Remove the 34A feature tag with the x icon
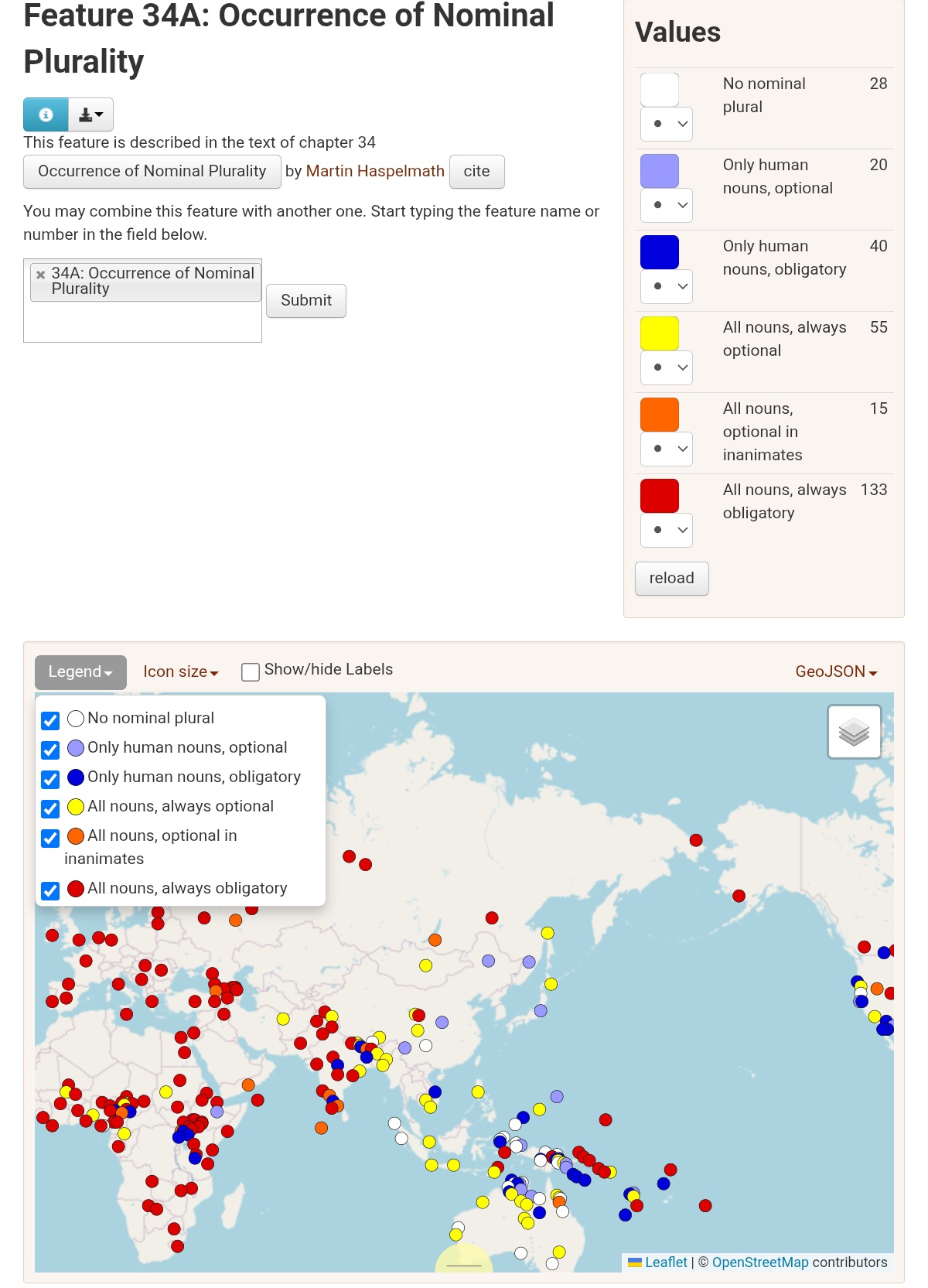Image resolution: width=928 pixels, height=1288 pixels. [41, 275]
